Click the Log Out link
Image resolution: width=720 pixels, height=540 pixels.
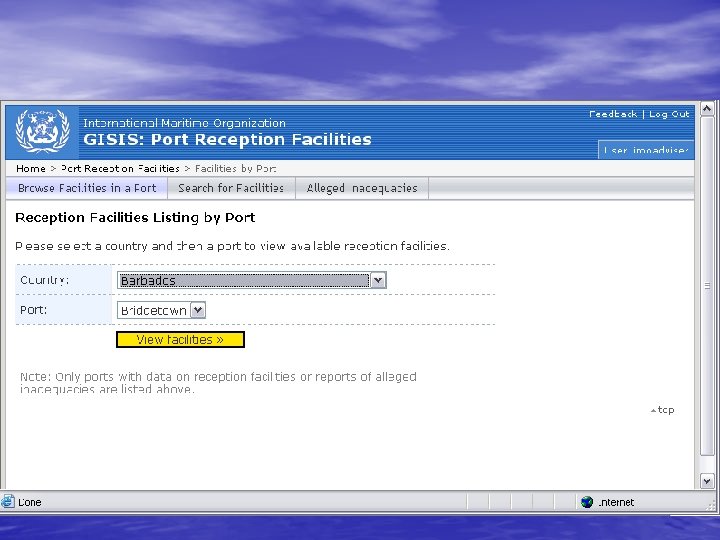point(669,114)
